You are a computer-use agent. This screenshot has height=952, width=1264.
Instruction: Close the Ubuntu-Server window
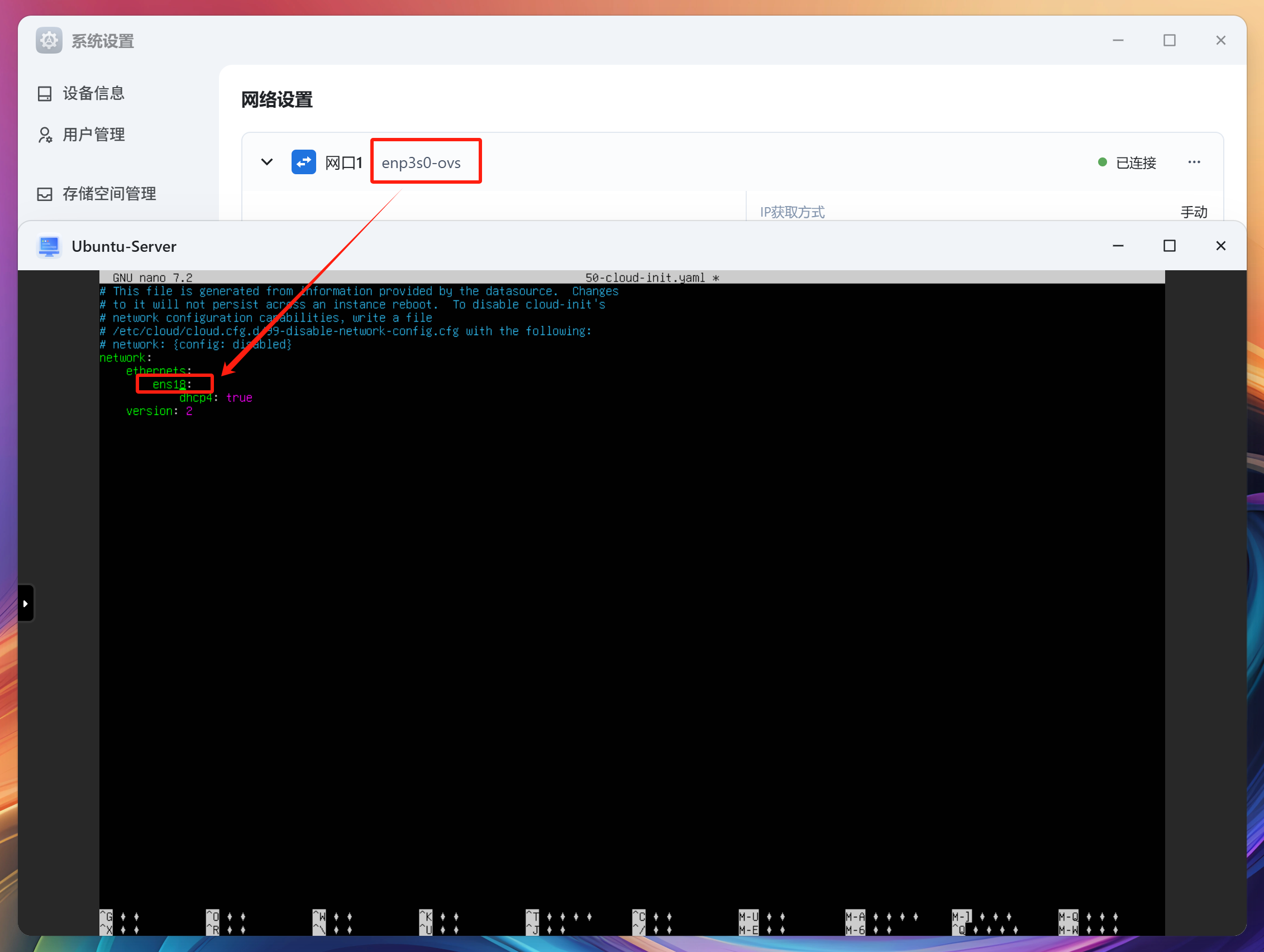pyautogui.click(x=1220, y=246)
